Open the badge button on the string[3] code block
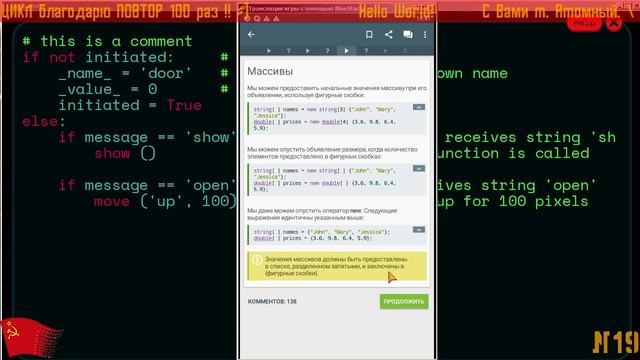 419,107
